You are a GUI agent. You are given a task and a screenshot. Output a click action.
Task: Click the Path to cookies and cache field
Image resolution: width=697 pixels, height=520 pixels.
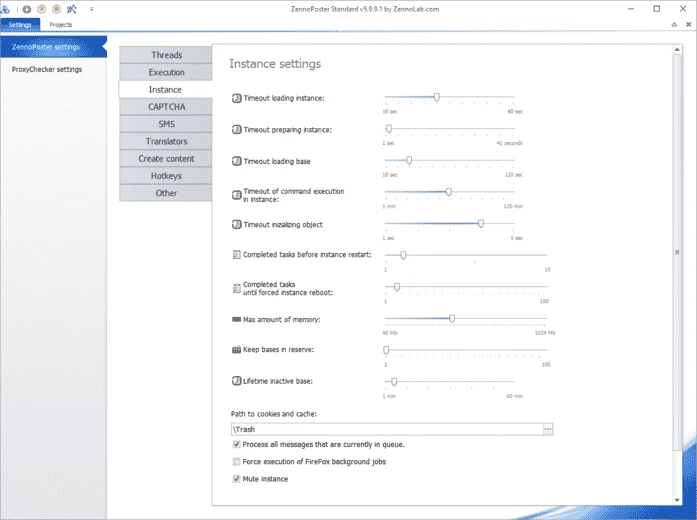(x=385, y=429)
